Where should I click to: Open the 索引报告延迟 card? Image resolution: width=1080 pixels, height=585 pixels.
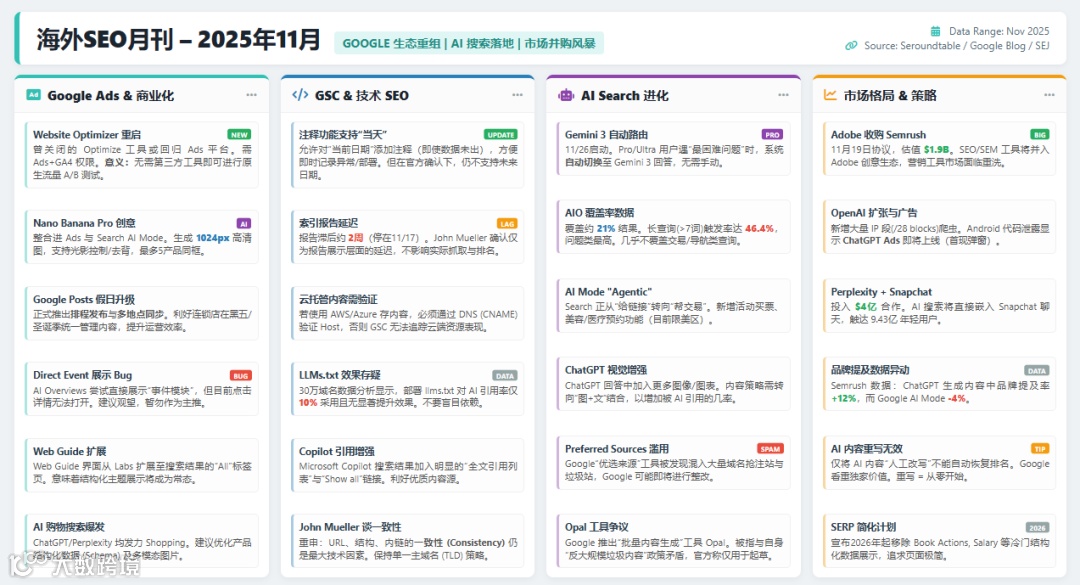click(408, 236)
